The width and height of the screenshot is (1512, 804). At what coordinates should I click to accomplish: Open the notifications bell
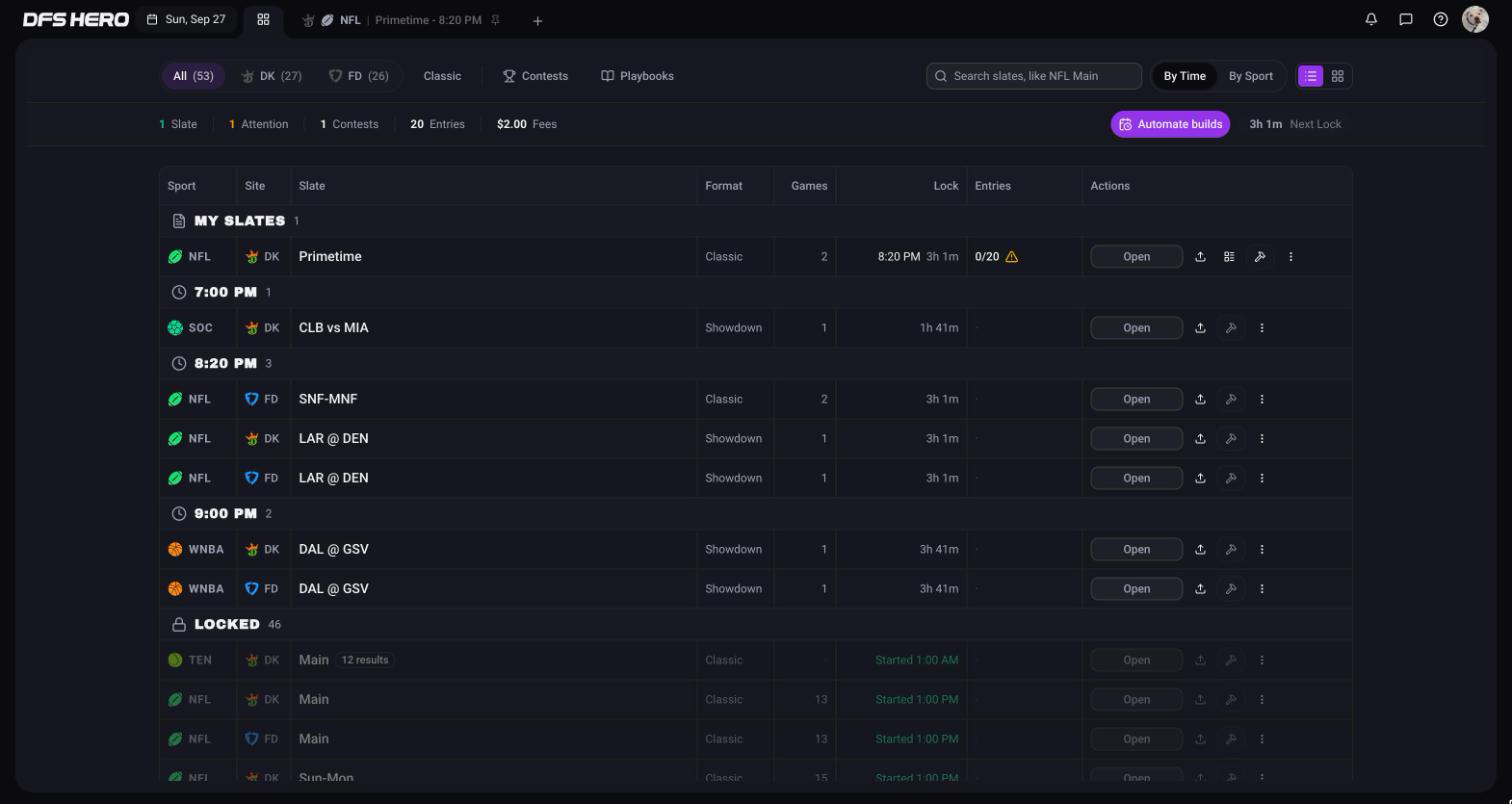coord(1371,19)
